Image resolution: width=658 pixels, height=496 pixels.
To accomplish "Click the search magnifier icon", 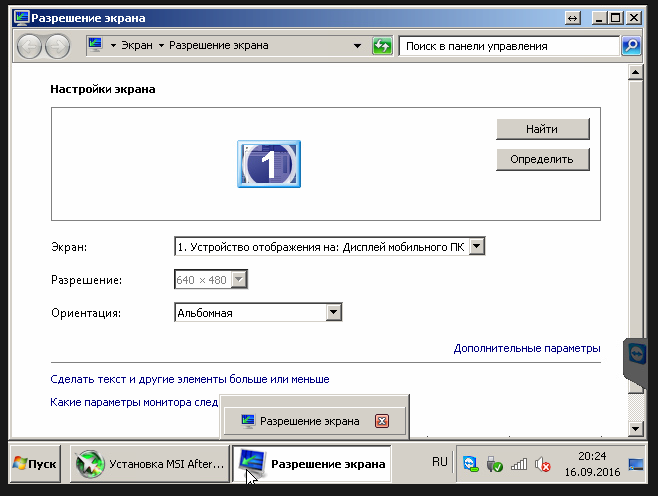I will click(x=630, y=46).
